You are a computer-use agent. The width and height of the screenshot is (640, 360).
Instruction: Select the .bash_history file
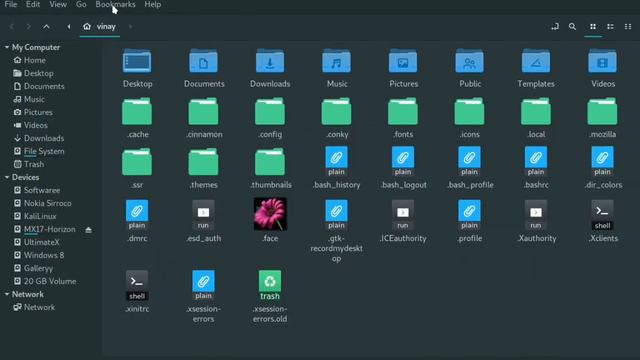[x=336, y=162]
